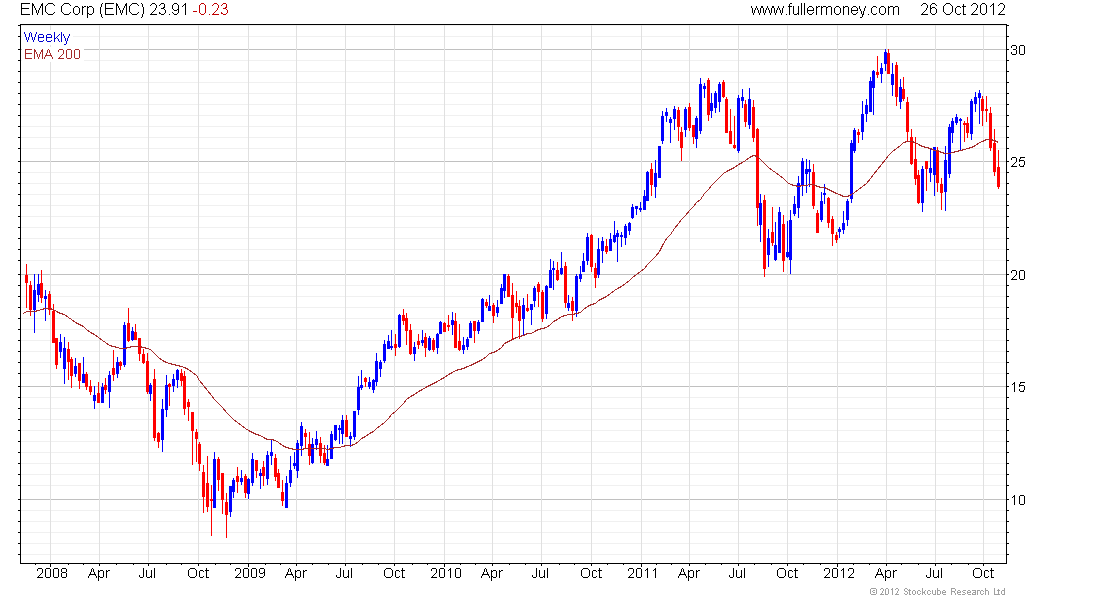Click the 15 price axis label
The width and height of the screenshot is (1100, 600).
tap(1017, 387)
